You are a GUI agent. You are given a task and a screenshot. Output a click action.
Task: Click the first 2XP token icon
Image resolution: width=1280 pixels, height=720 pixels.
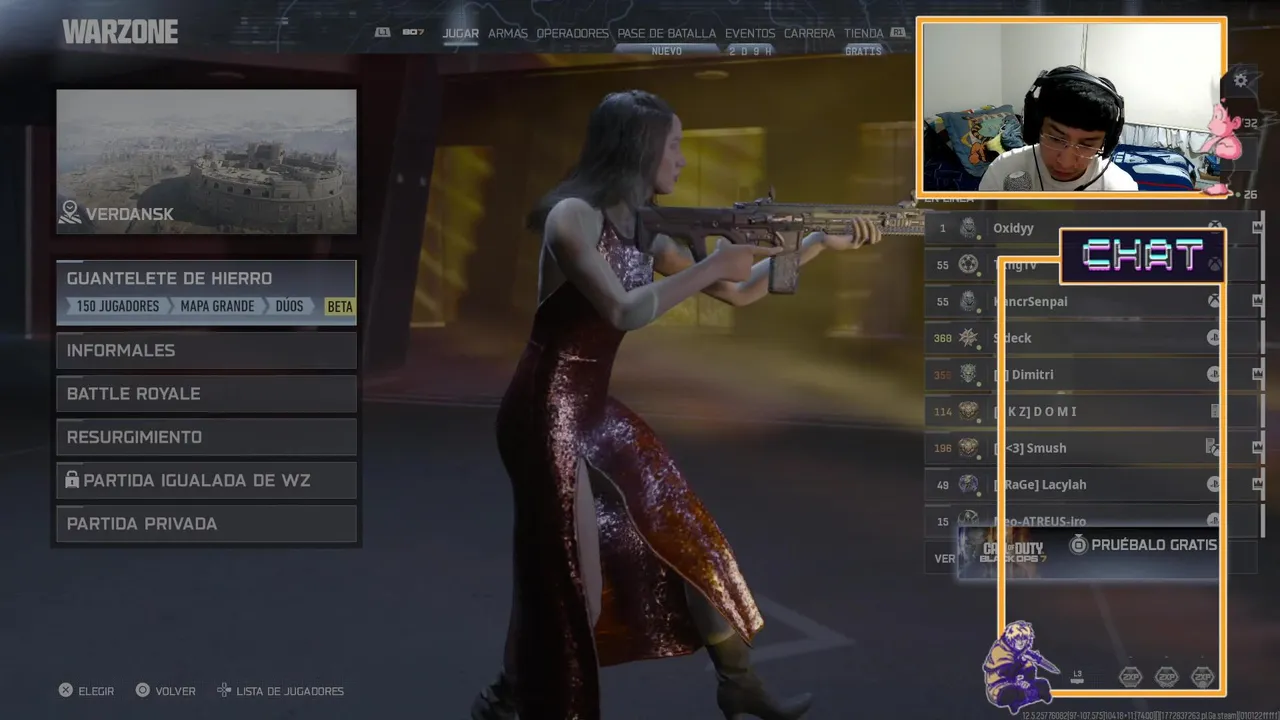coord(1130,677)
